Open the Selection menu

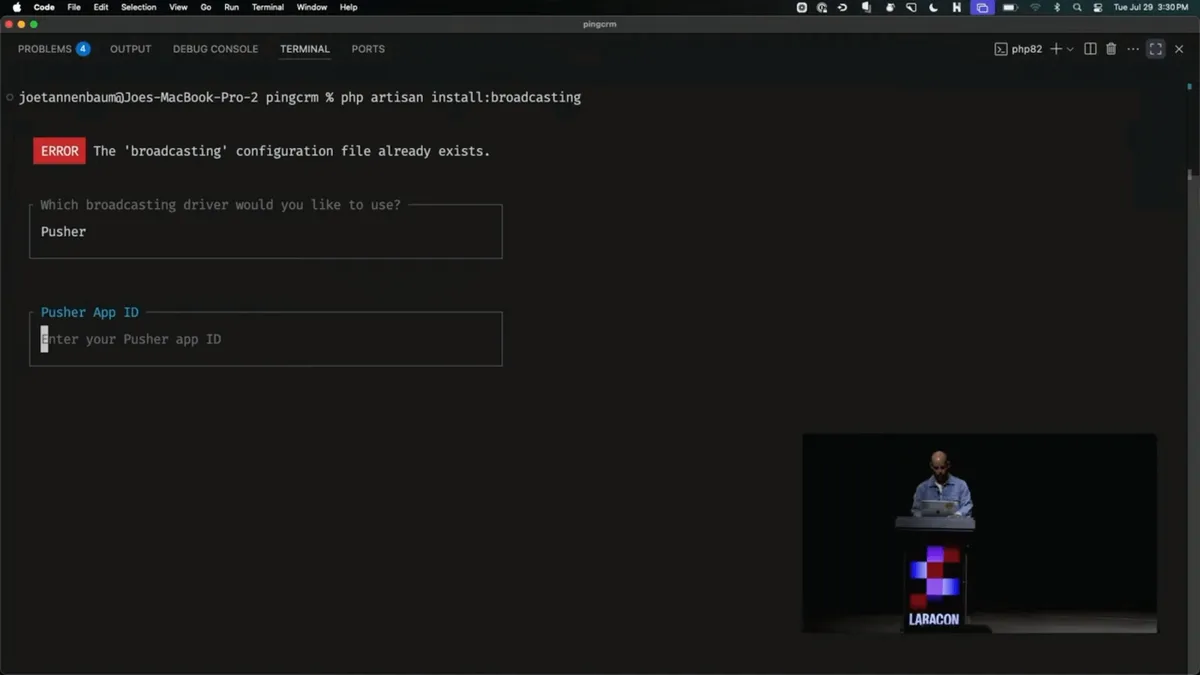point(139,7)
